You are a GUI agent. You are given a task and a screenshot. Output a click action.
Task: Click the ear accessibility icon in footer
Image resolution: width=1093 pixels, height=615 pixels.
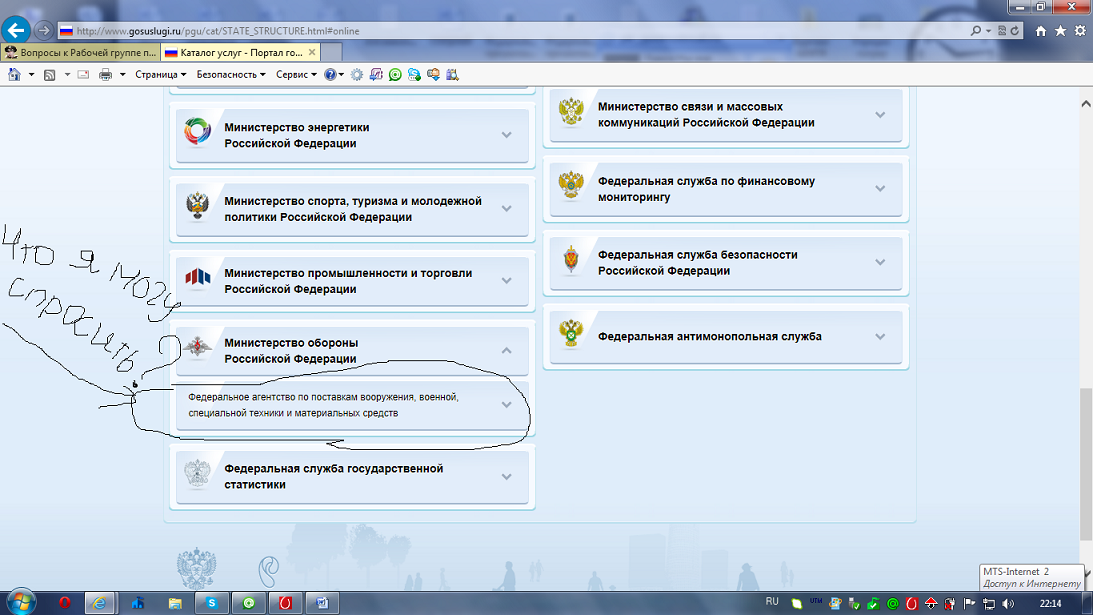[268, 572]
